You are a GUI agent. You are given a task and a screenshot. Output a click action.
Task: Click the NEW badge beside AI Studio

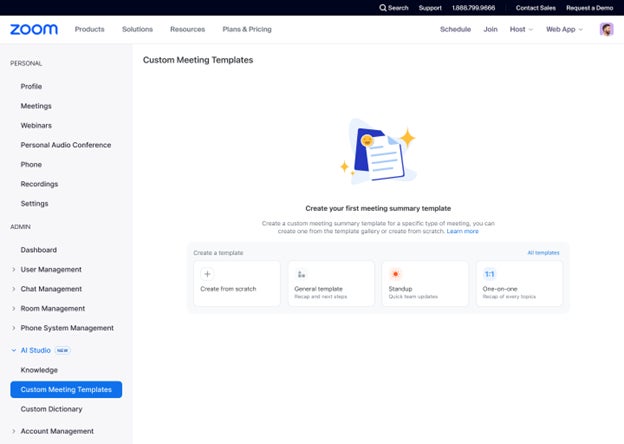coord(62,351)
